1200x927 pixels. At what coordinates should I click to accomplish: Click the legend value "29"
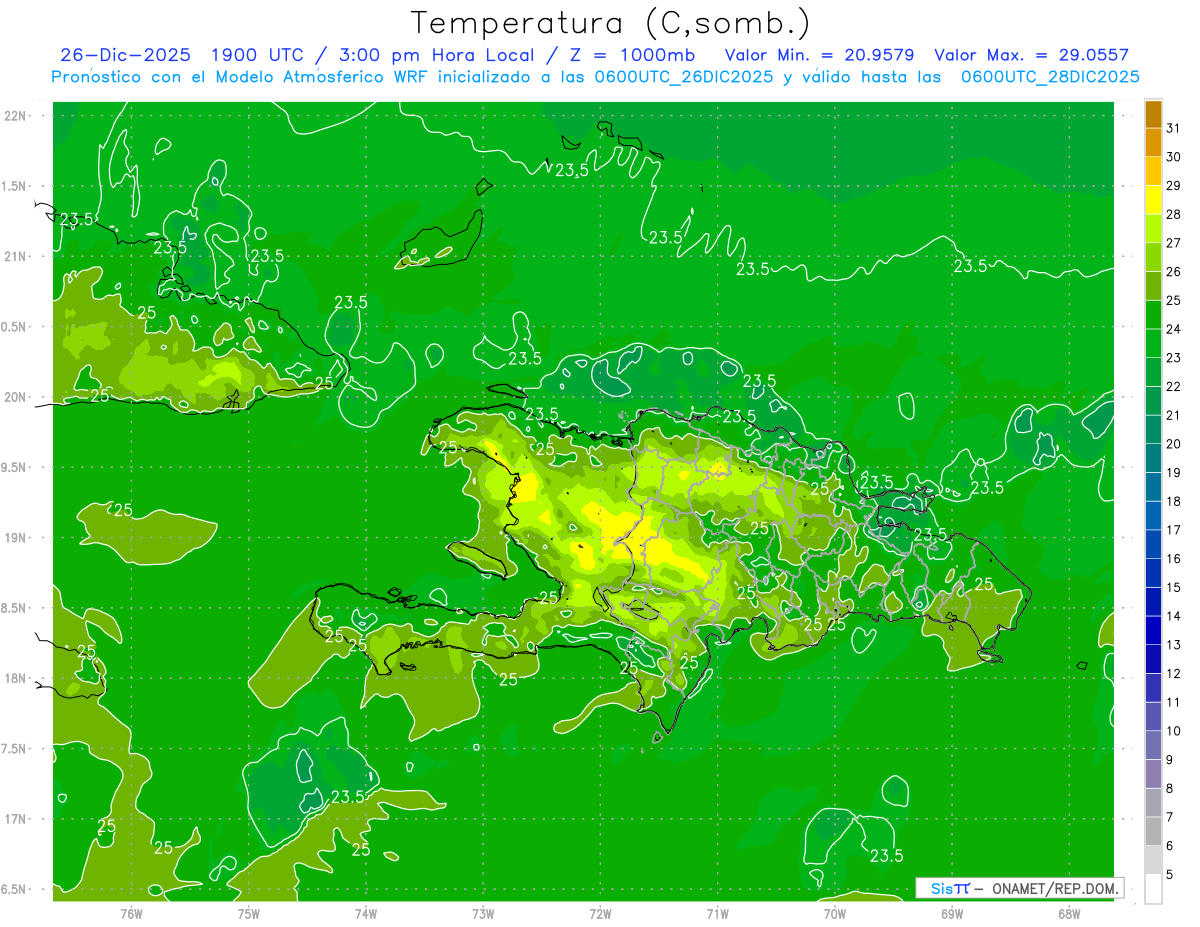point(1173,186)
